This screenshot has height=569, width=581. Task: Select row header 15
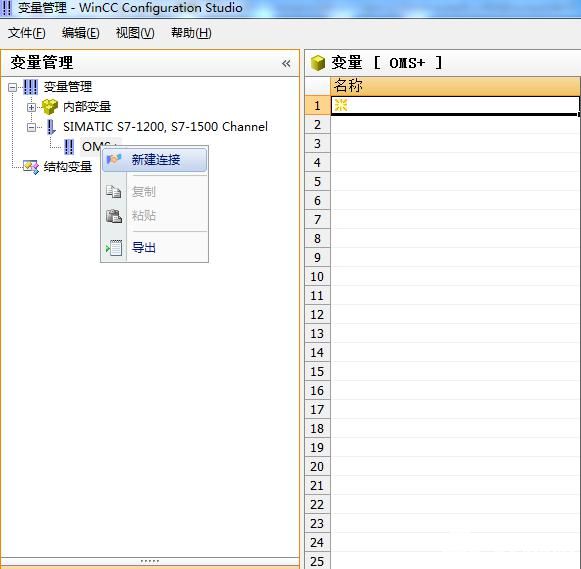click(317, 372)
